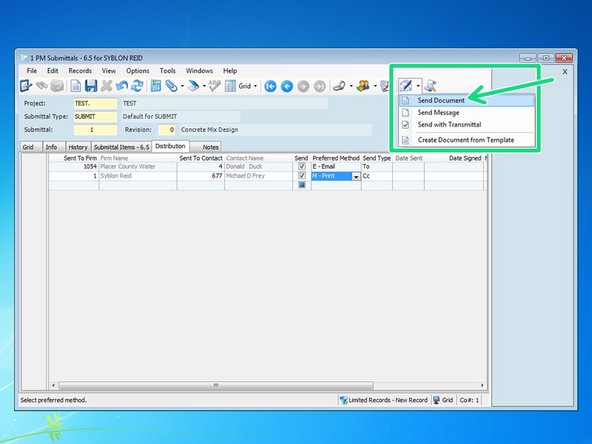Screen dimensions: 592x444
Task: Expand the contacts people dropdown arrow
Action: (x=375, y=86)
